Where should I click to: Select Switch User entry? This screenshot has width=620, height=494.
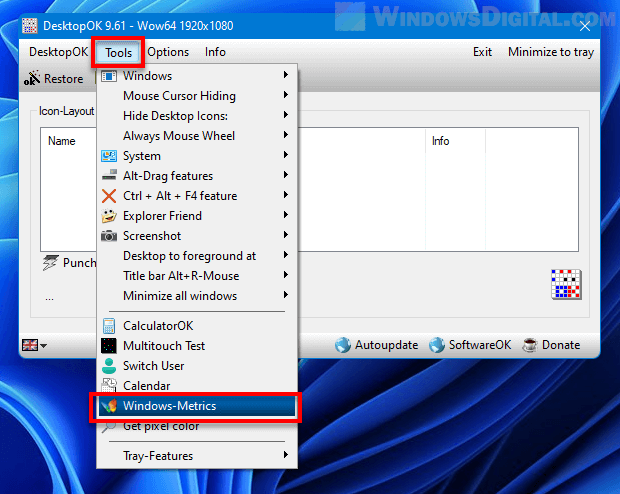[197, 366]
